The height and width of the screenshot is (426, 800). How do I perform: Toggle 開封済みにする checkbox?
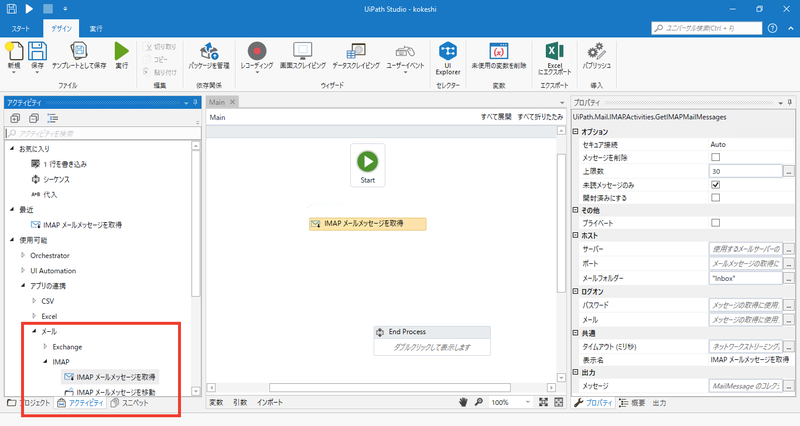pyautogui.click(x=715, y=197)
